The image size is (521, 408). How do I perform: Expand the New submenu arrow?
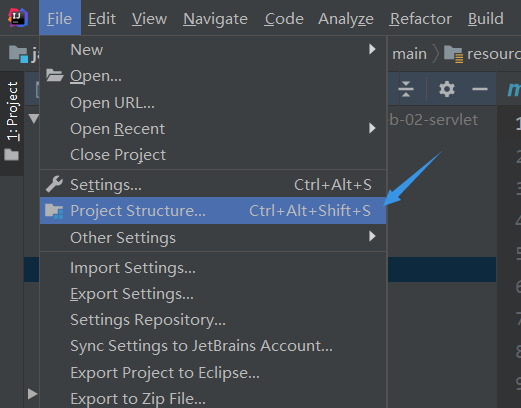click(372, 49)
